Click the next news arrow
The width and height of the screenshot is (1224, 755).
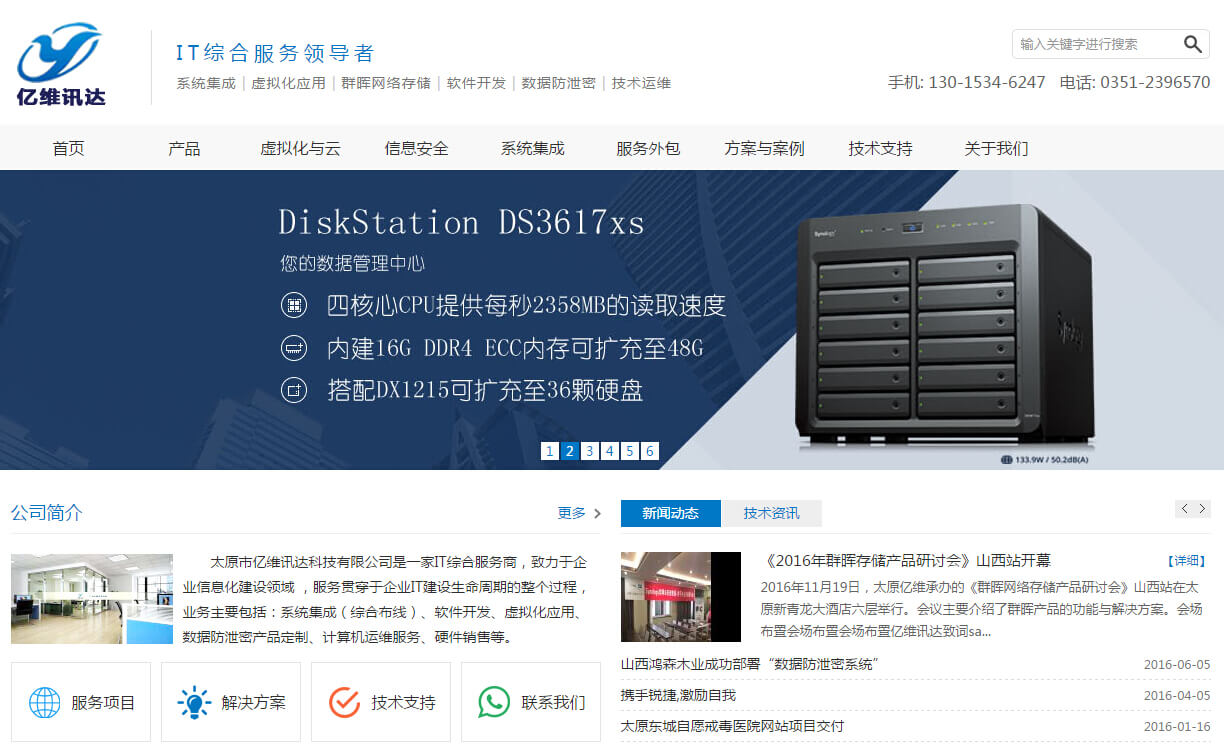point(1202,509)
